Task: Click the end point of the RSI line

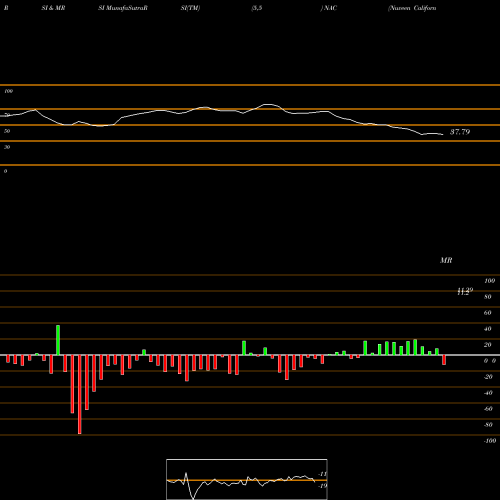Action: (x=443, y=134)
